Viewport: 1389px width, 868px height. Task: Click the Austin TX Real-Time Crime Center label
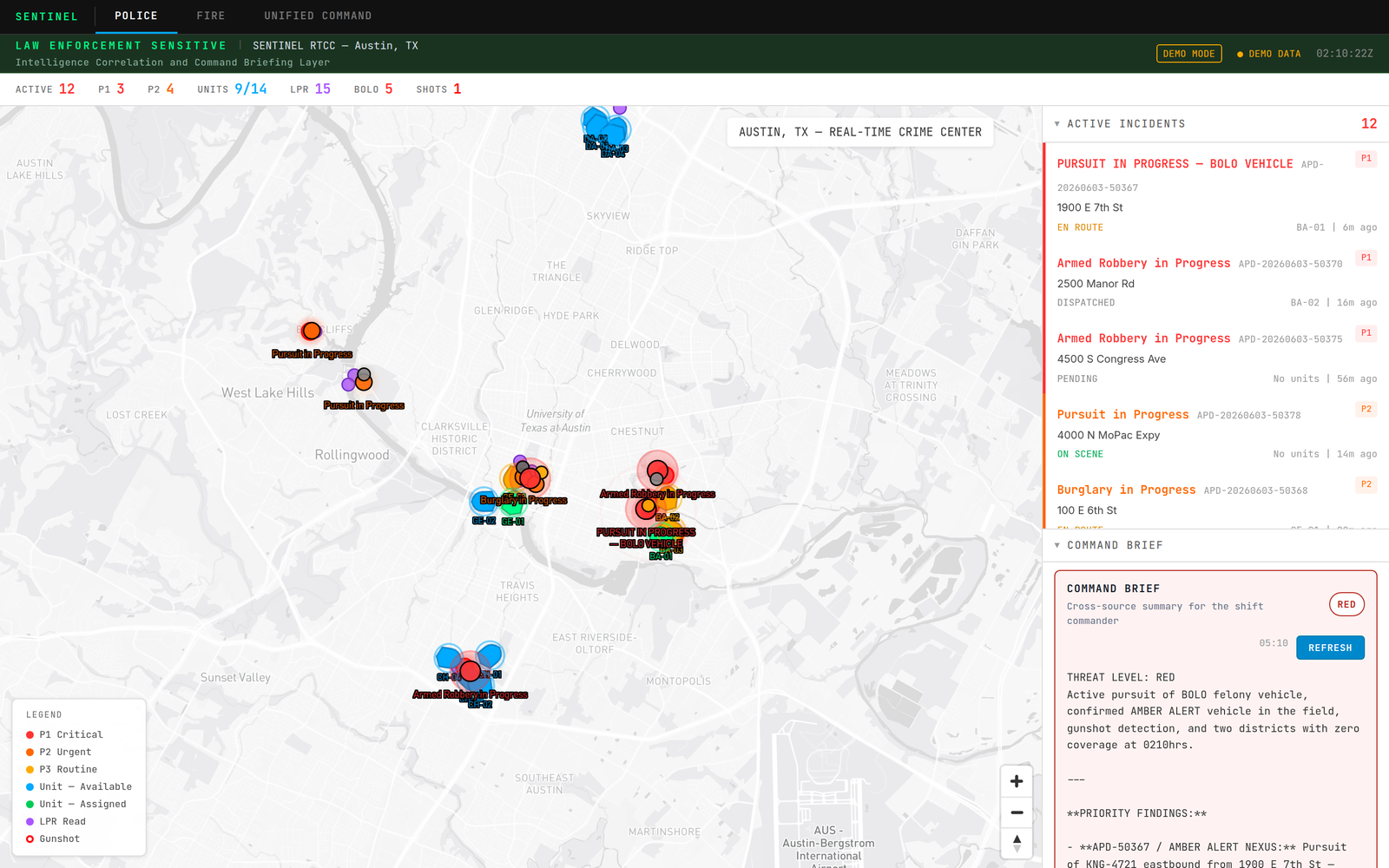click(860, 132)
